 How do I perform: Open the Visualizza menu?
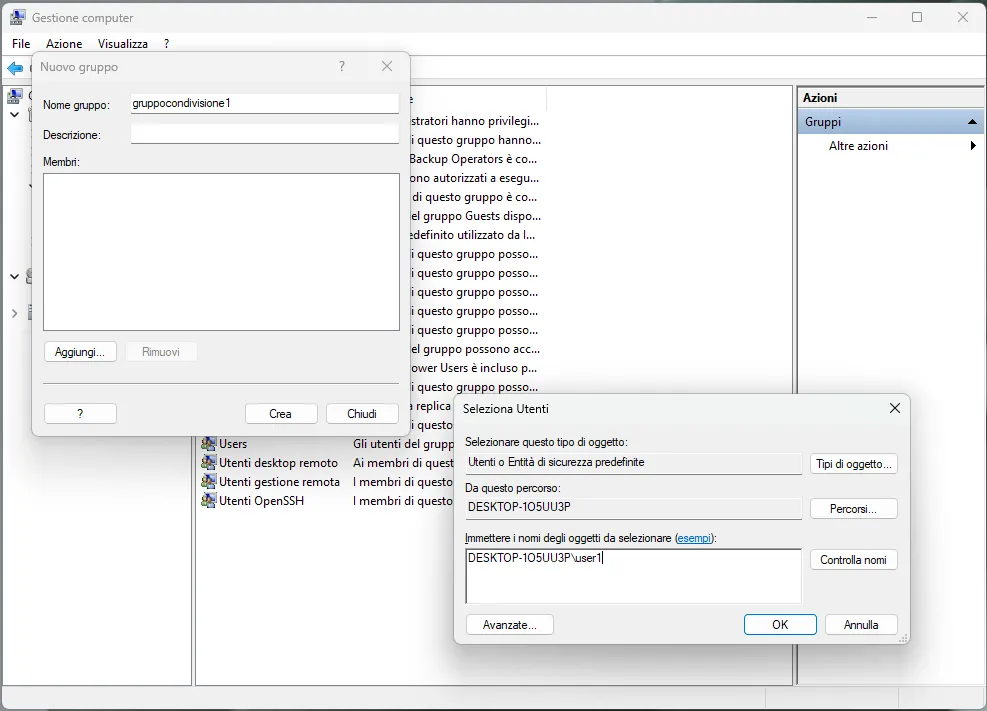[122, 43]
